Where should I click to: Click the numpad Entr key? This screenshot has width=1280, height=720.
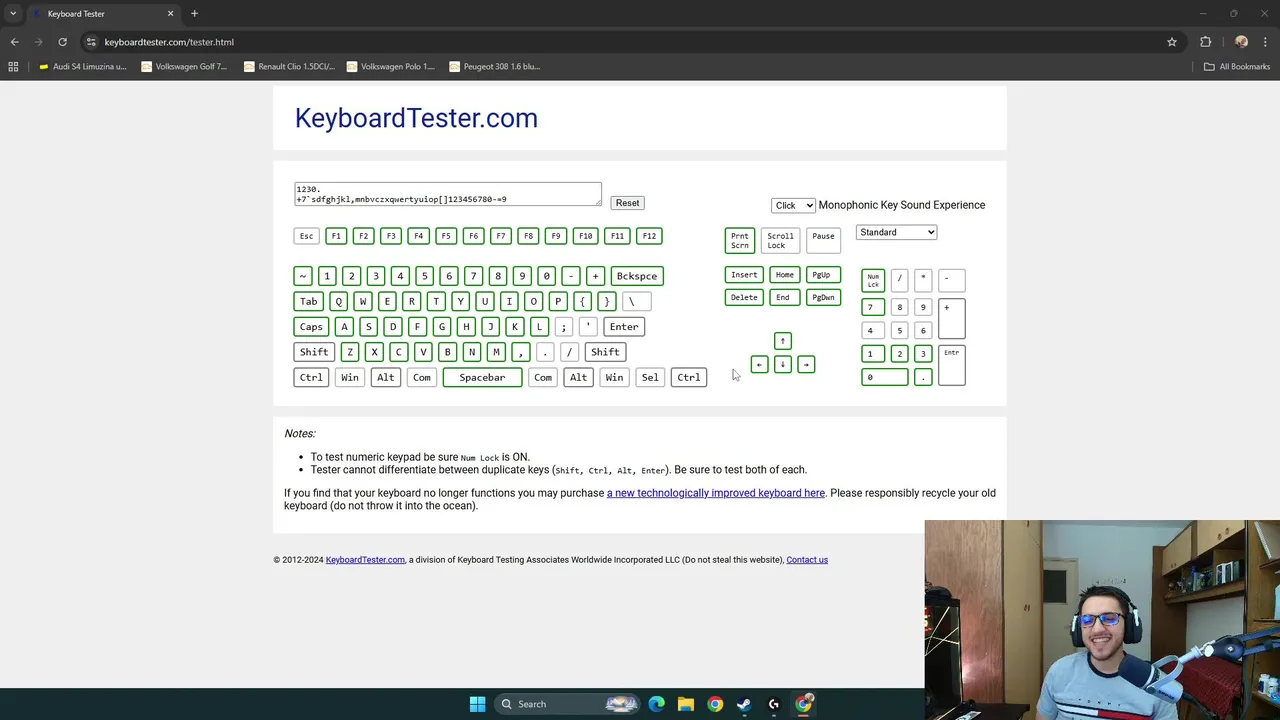[x=951, y=365]
